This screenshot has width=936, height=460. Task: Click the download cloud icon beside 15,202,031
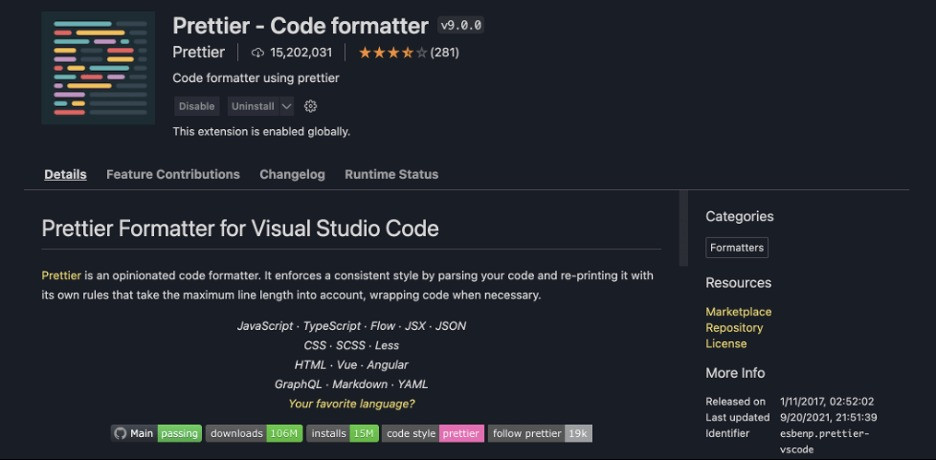coord(258,53)
